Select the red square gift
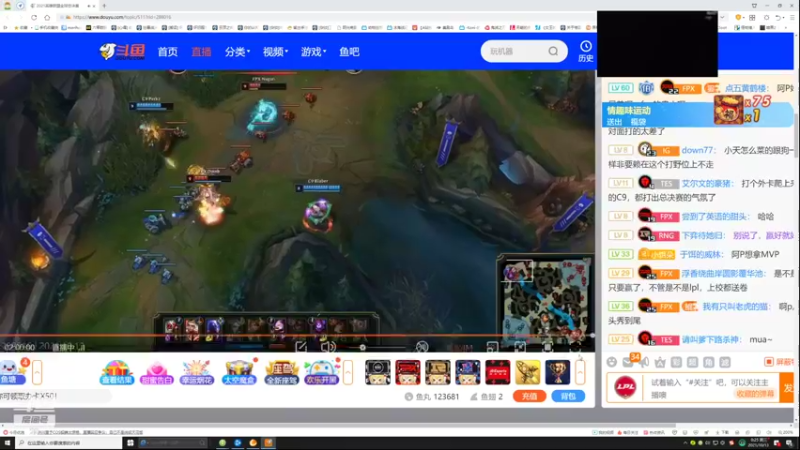 (497, 372)
